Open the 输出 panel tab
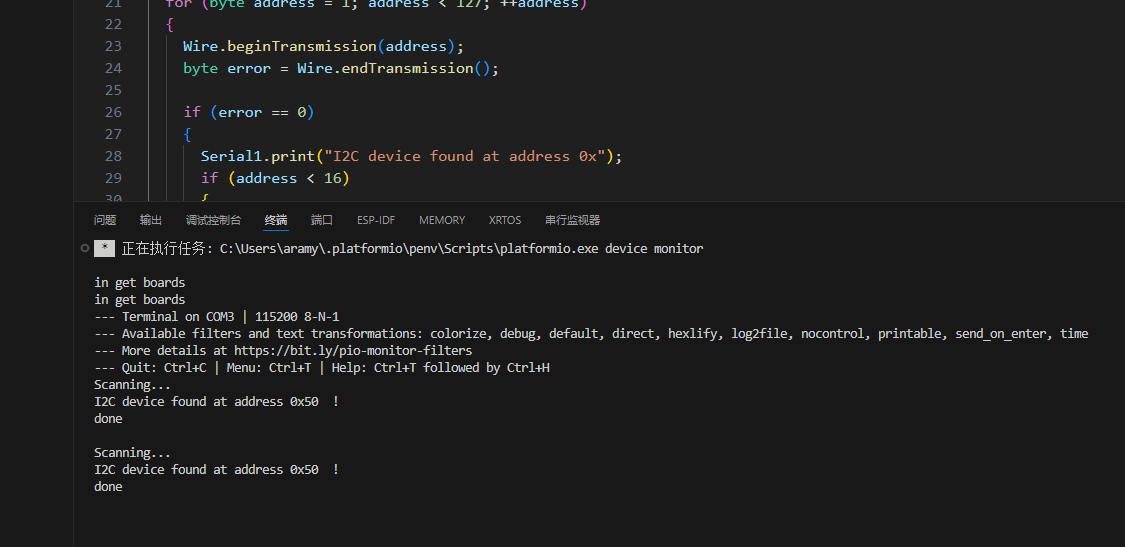The width and height of the screenshot is (1125, 547). tap(151, 220)
